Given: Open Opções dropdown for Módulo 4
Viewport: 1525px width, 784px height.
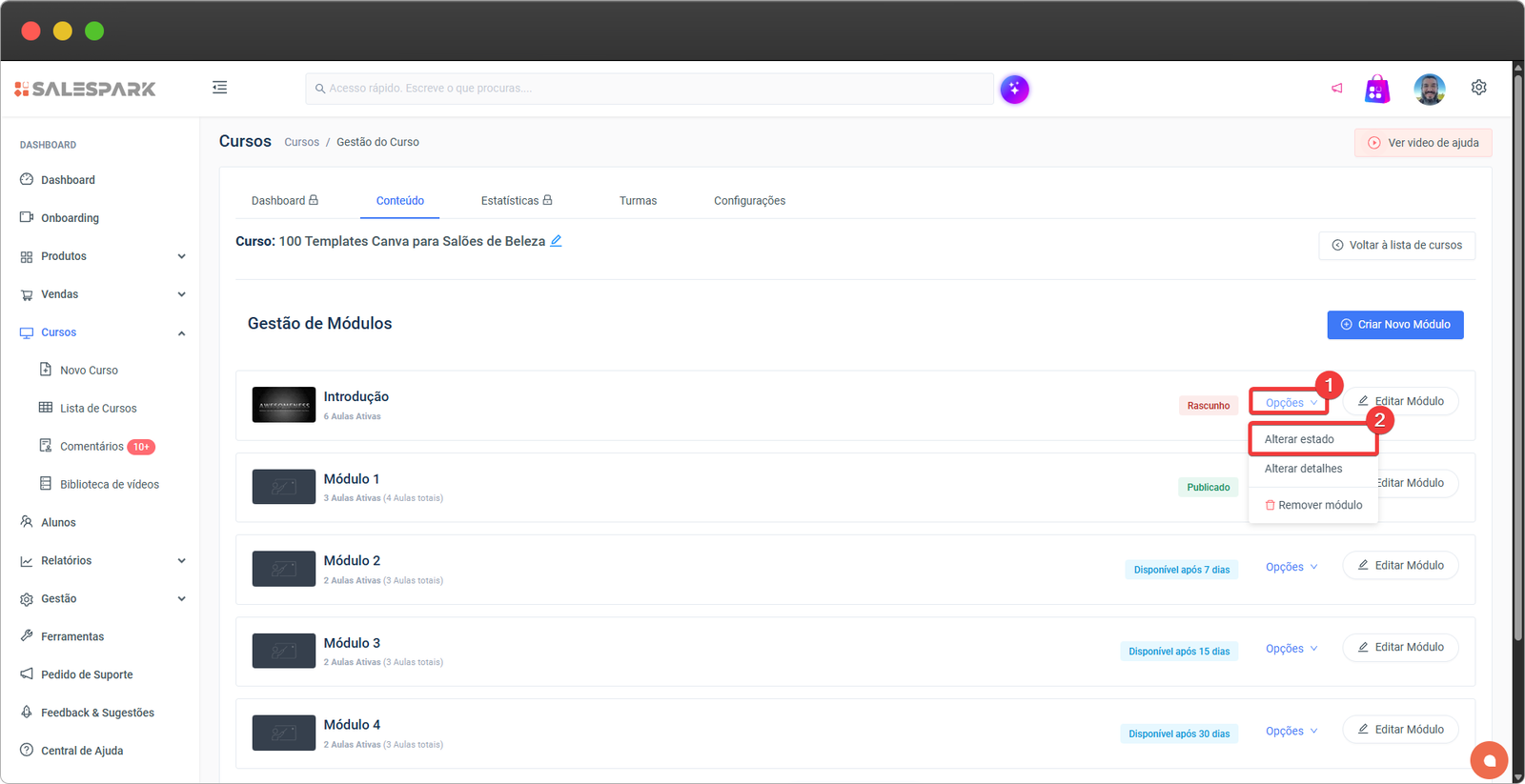Looking at the screenshot, I should point(1291,732).
